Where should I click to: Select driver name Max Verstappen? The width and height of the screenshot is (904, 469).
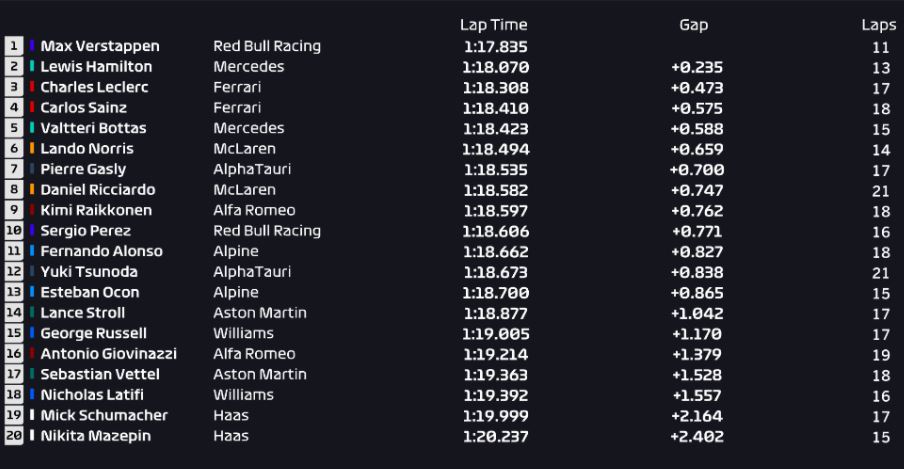[x=100, y=46]
